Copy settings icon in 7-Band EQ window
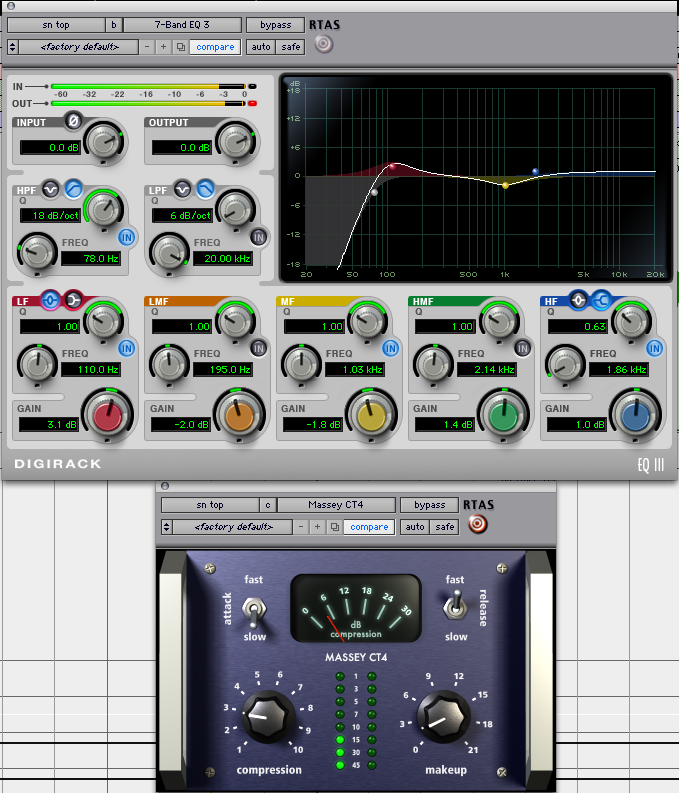 point(180,47)
